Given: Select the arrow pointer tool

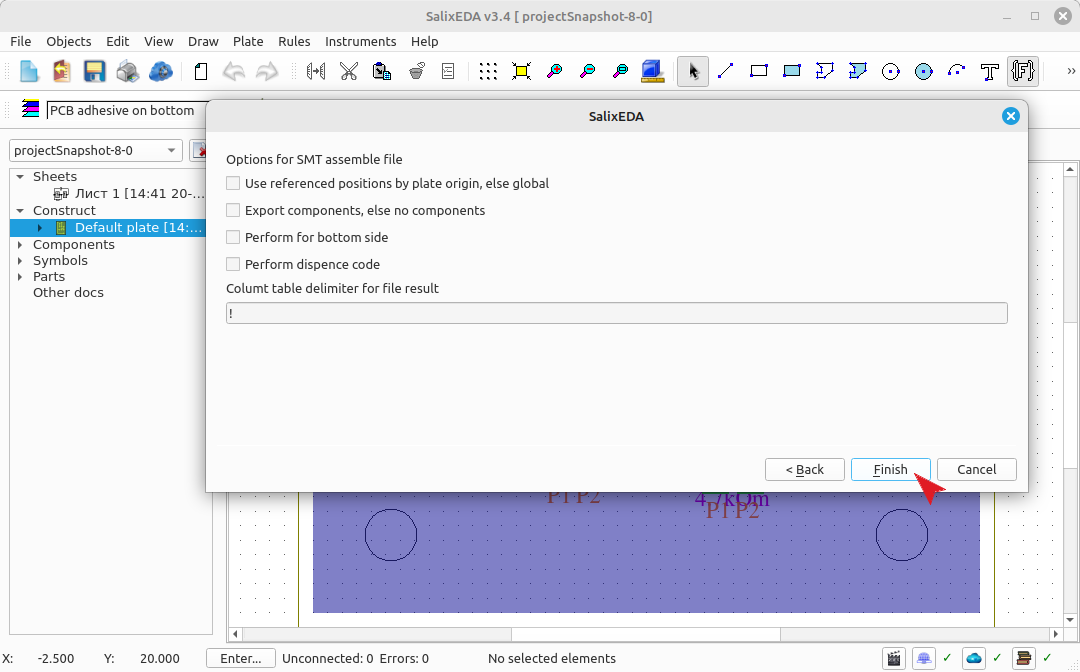Looking at the screenshot, I should (692, 71).
